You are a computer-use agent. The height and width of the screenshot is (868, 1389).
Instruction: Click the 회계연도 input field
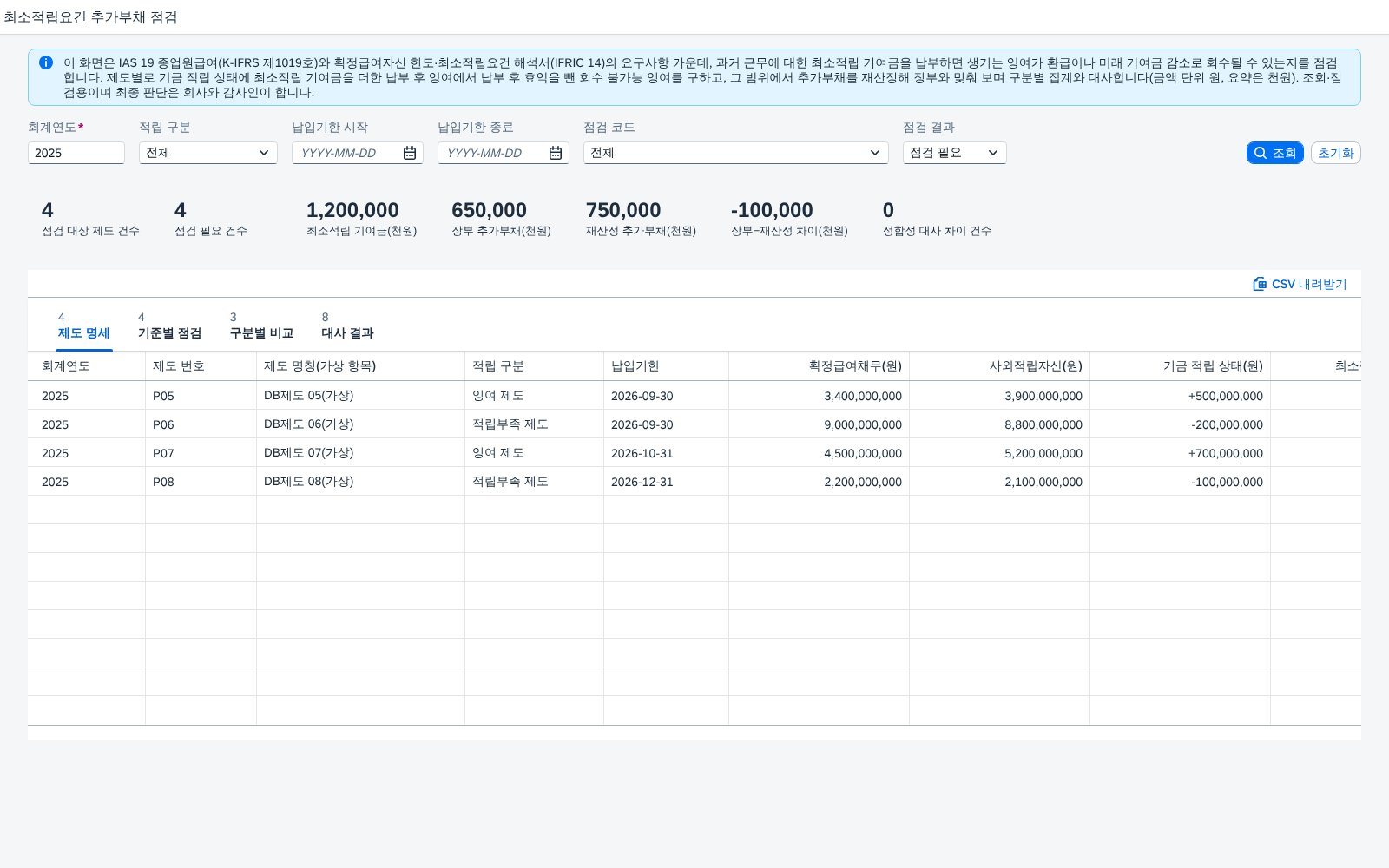(76, 153)
